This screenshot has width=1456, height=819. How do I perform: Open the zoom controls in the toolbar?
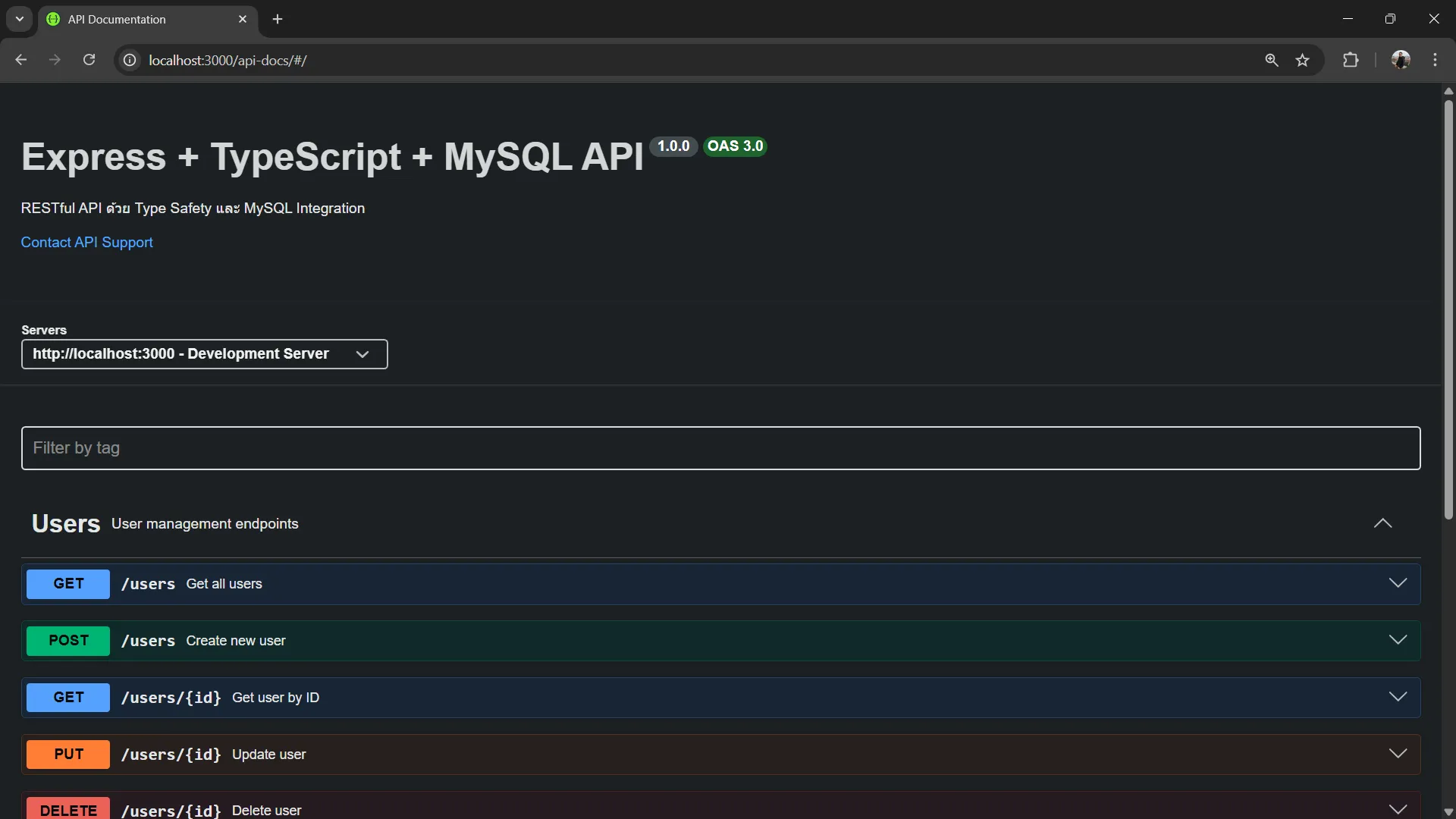pos(1272,60)
